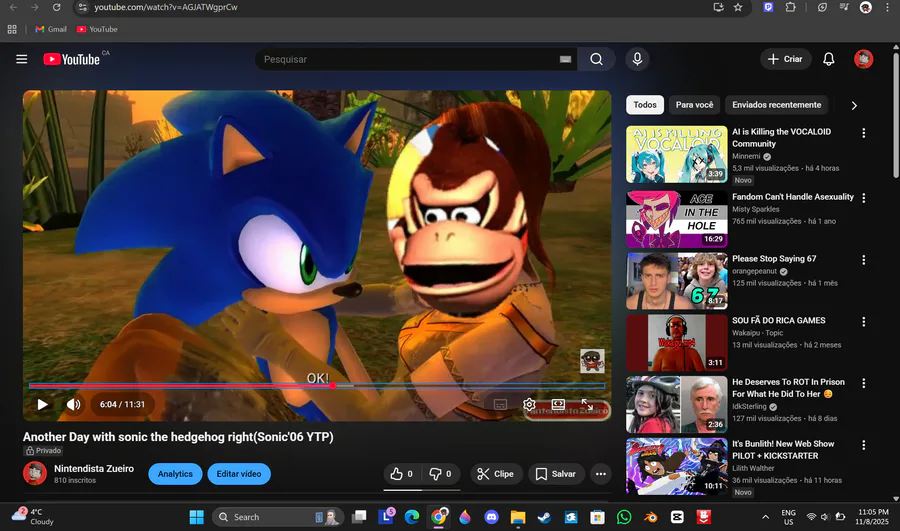Save video with Salvar button

555,474
